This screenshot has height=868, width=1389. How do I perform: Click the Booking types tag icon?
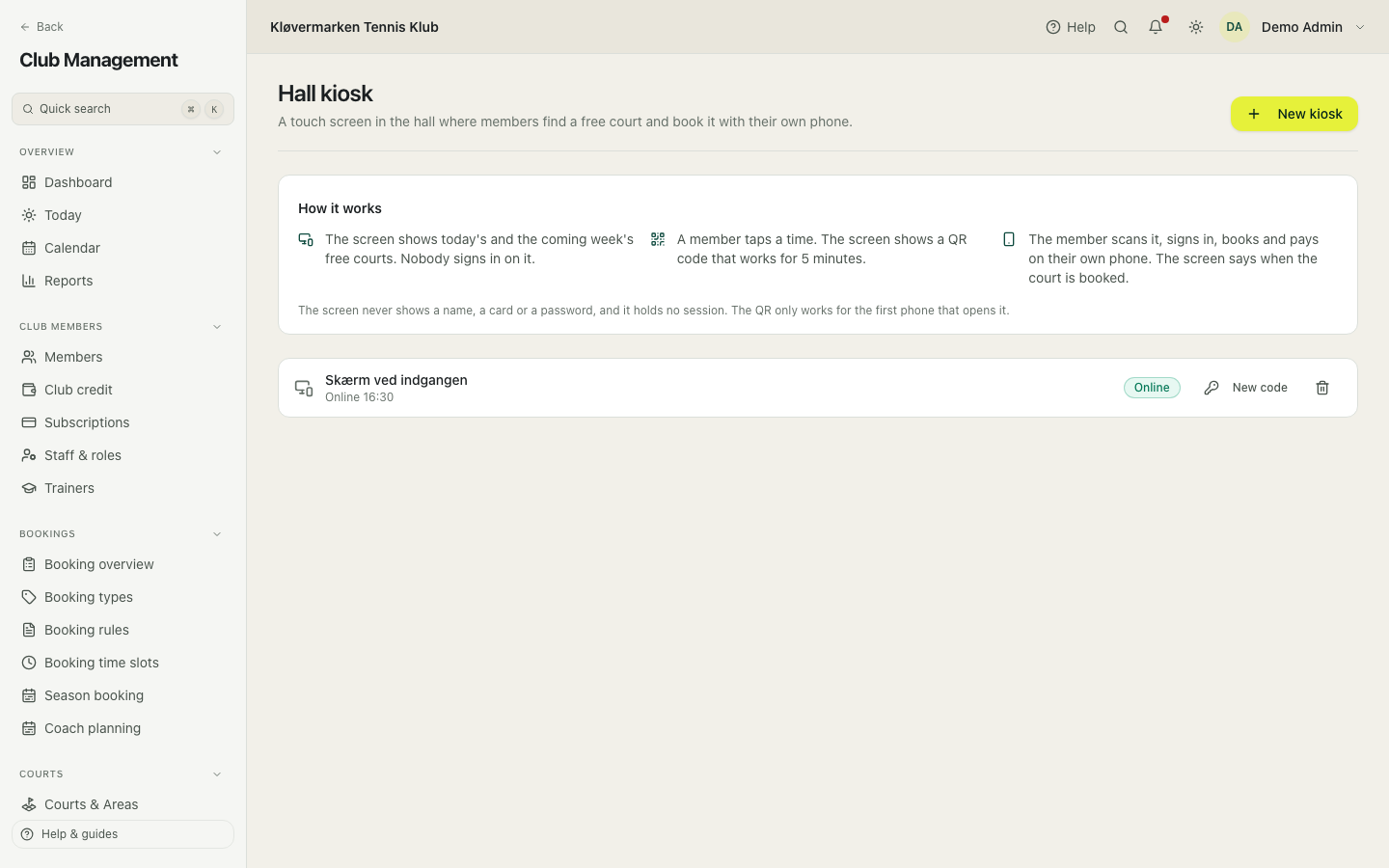29,597
